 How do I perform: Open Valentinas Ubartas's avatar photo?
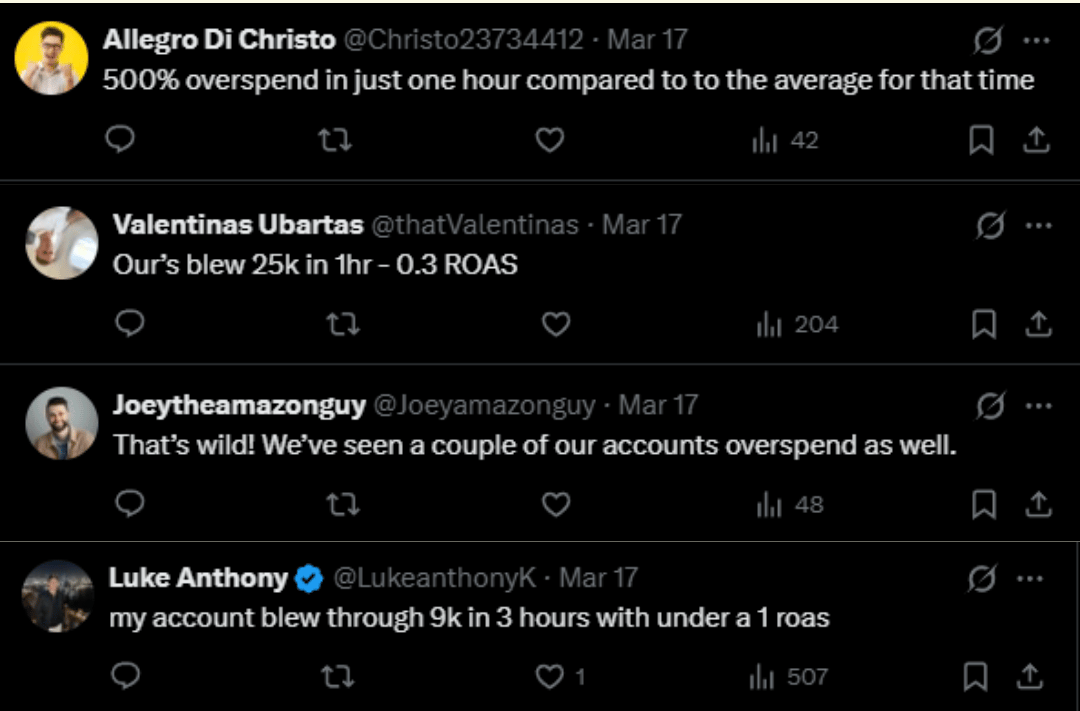[62, 243]
